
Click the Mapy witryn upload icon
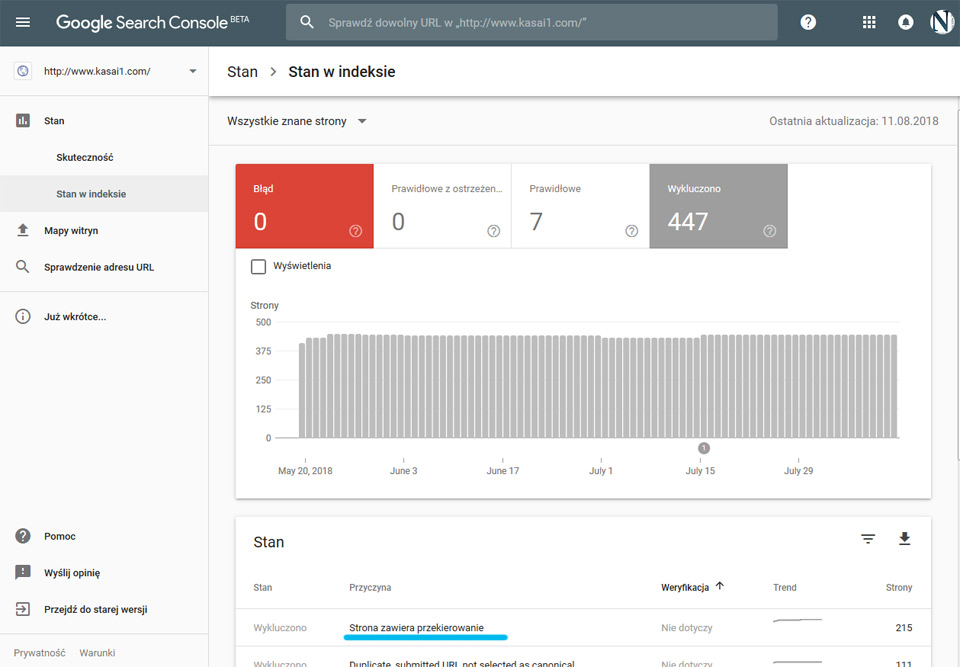coord(23,230)
